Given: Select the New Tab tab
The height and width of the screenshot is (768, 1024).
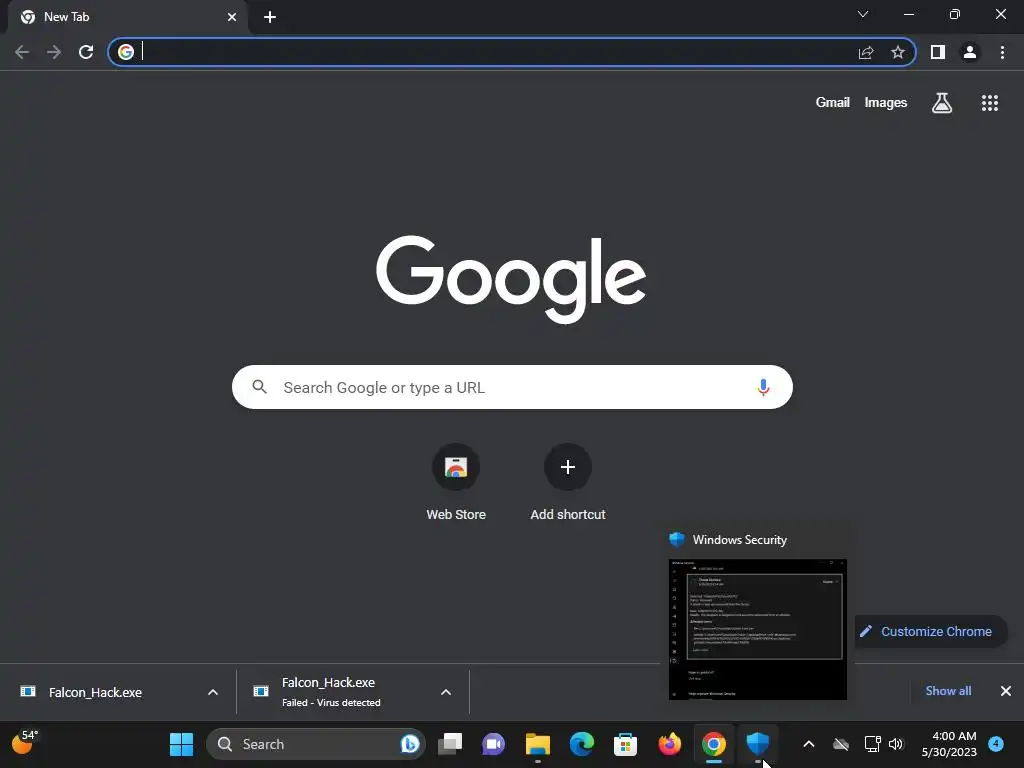Looking at the screenshot, I should click(128, 17).
